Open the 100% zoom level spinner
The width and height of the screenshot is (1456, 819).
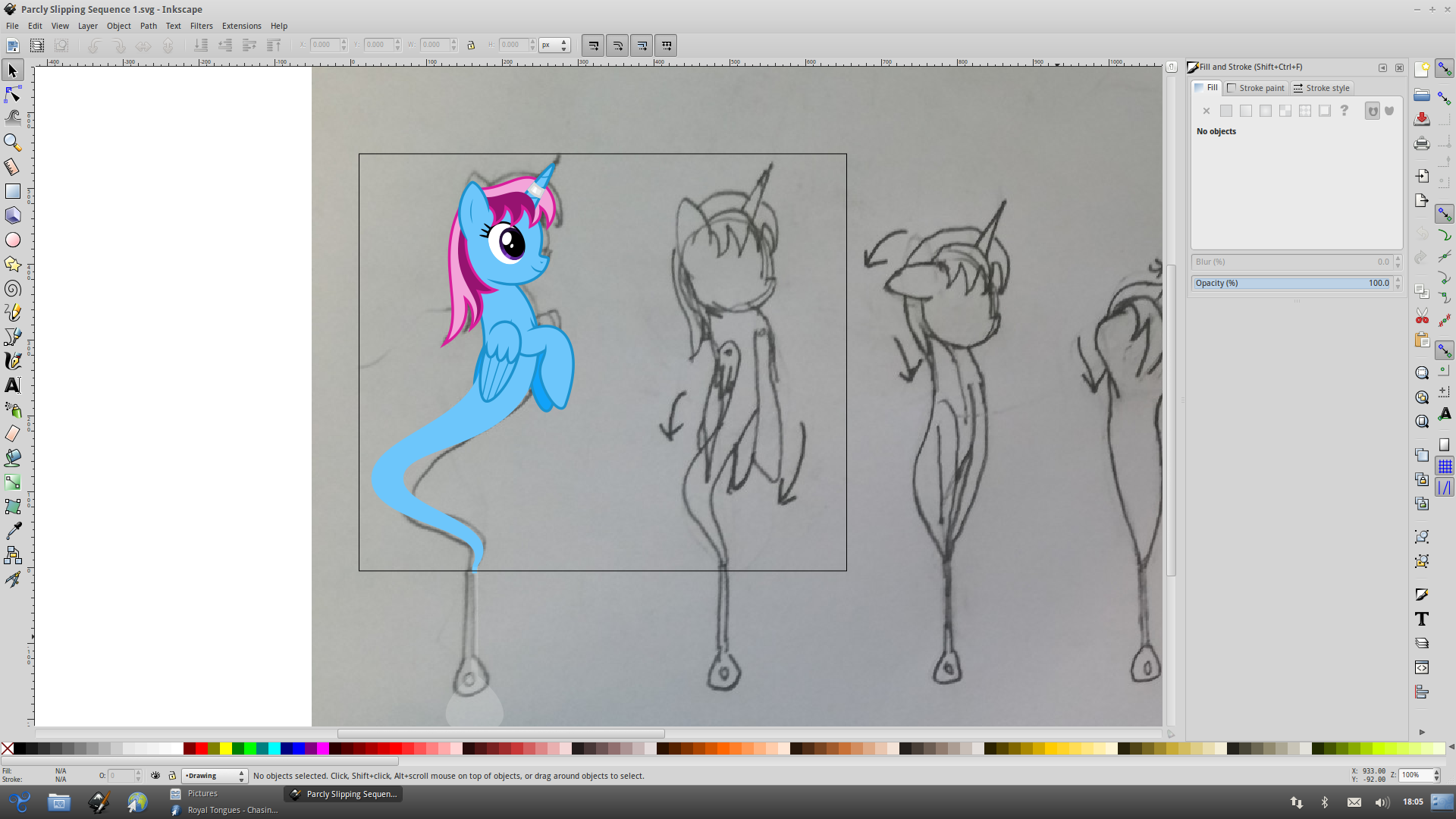pyautogui.click(x=1420, y=775)
